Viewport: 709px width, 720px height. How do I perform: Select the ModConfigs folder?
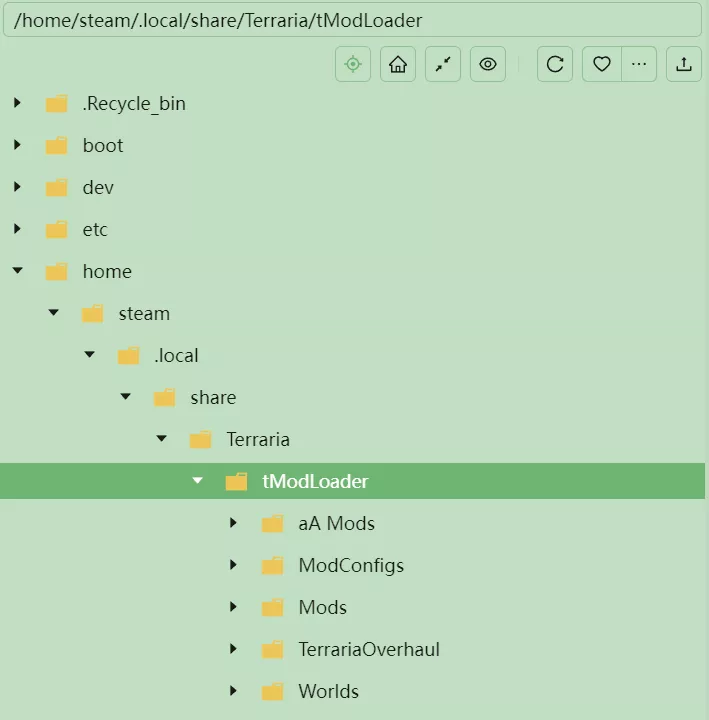[350, 565]
